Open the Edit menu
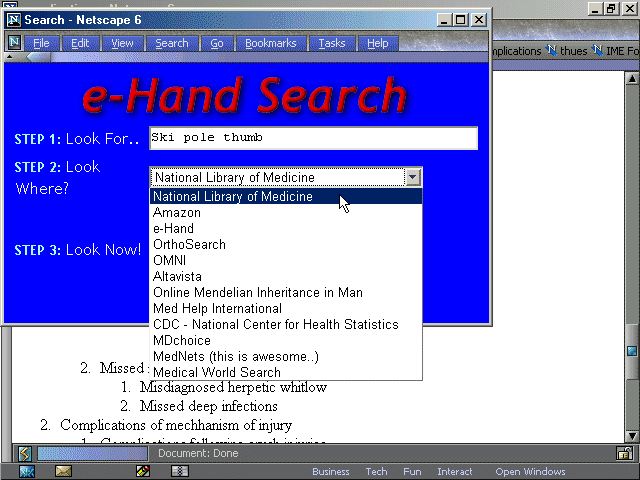The height and width of the screenshot is (480, 640). click(80, 43)
